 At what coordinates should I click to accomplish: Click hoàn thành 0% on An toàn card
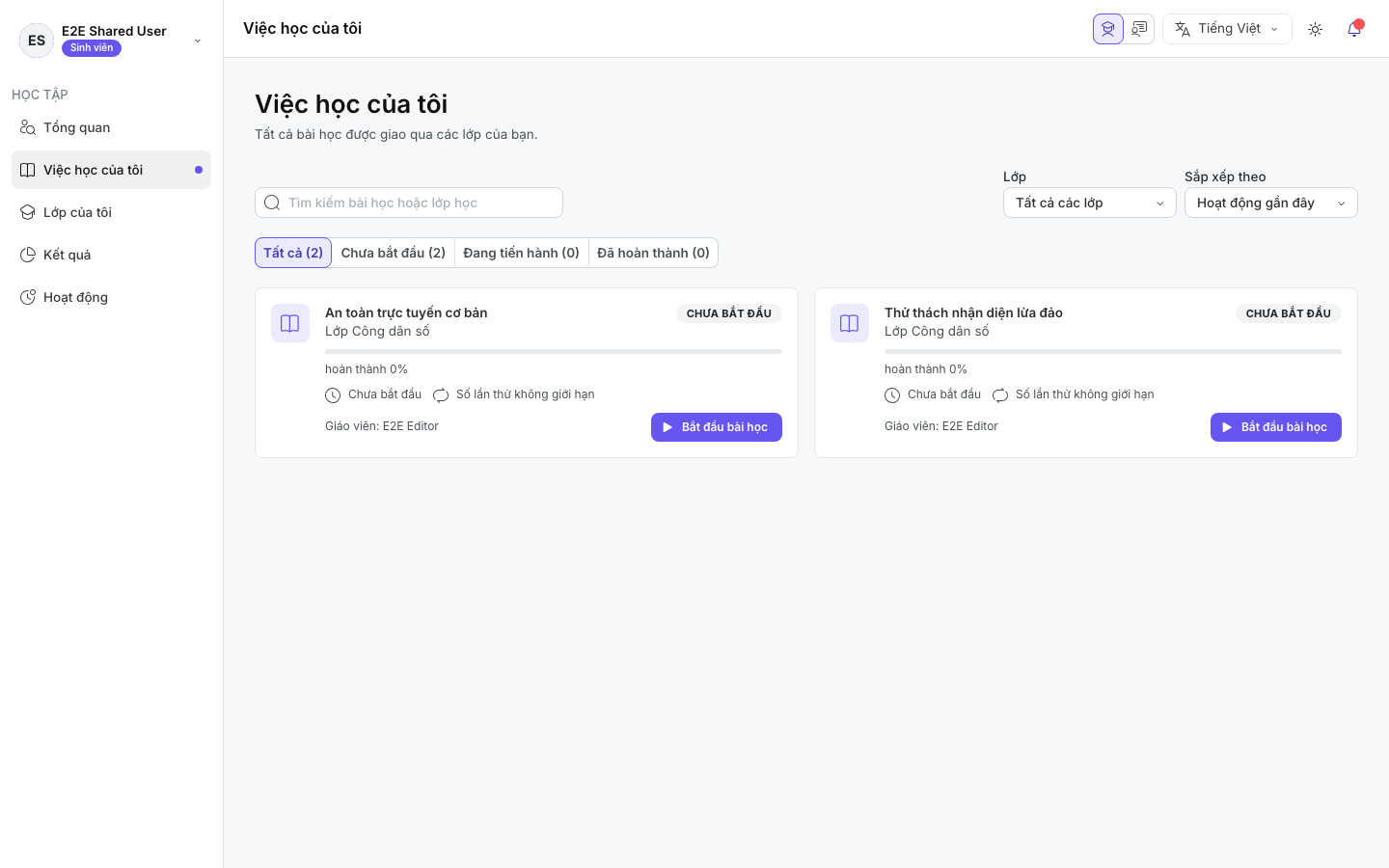367,369
